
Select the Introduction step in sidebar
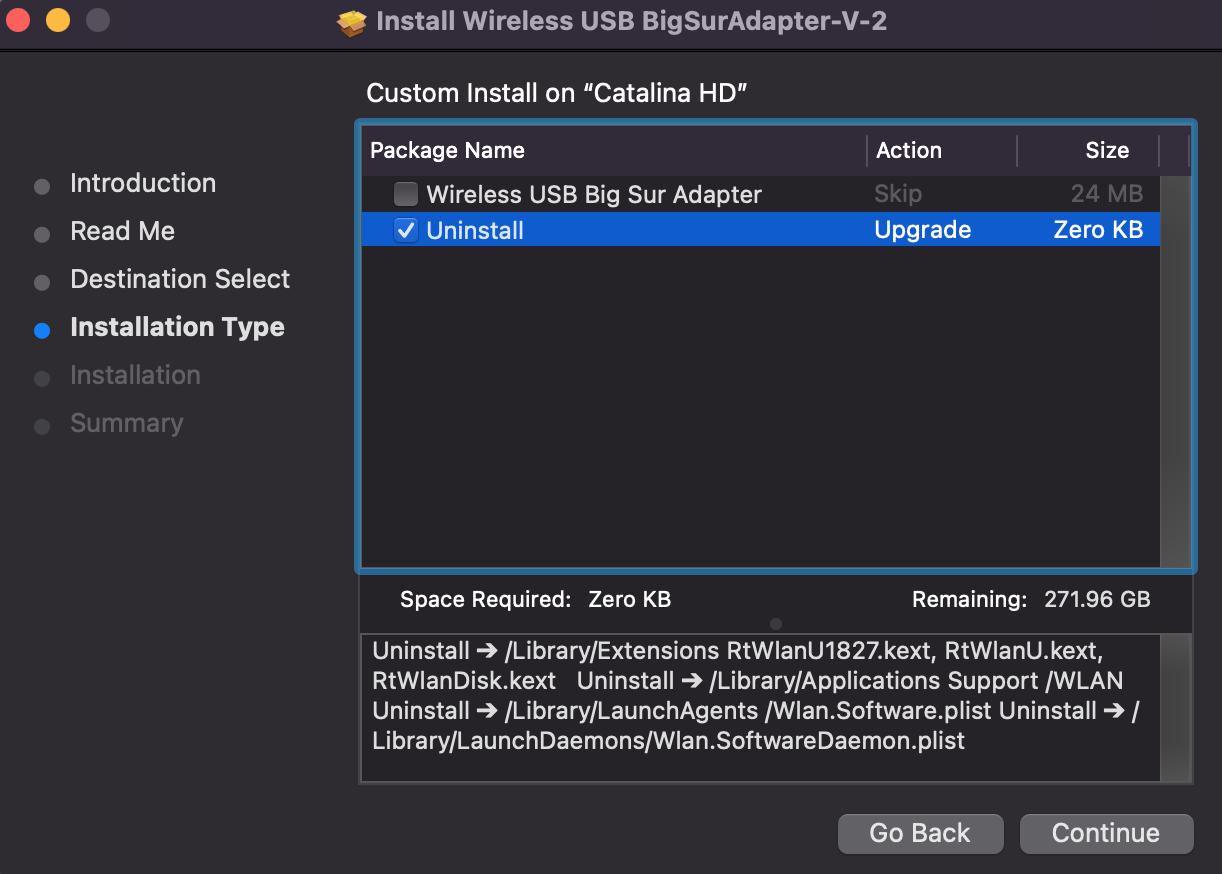click(x=143, y=183)
